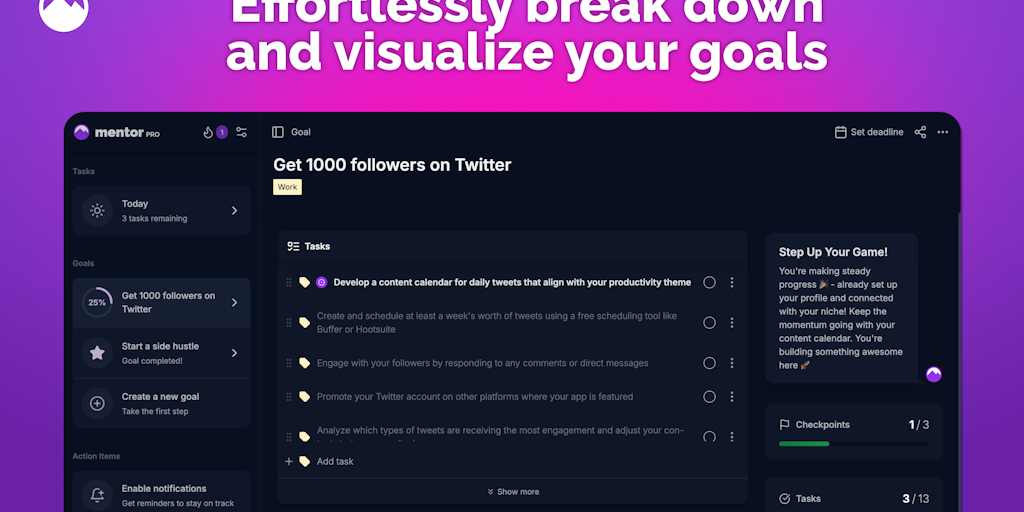Viewport: 1024px width, 512px height.
Task: Complete the engage with followers task
Action: pos(709,363)
